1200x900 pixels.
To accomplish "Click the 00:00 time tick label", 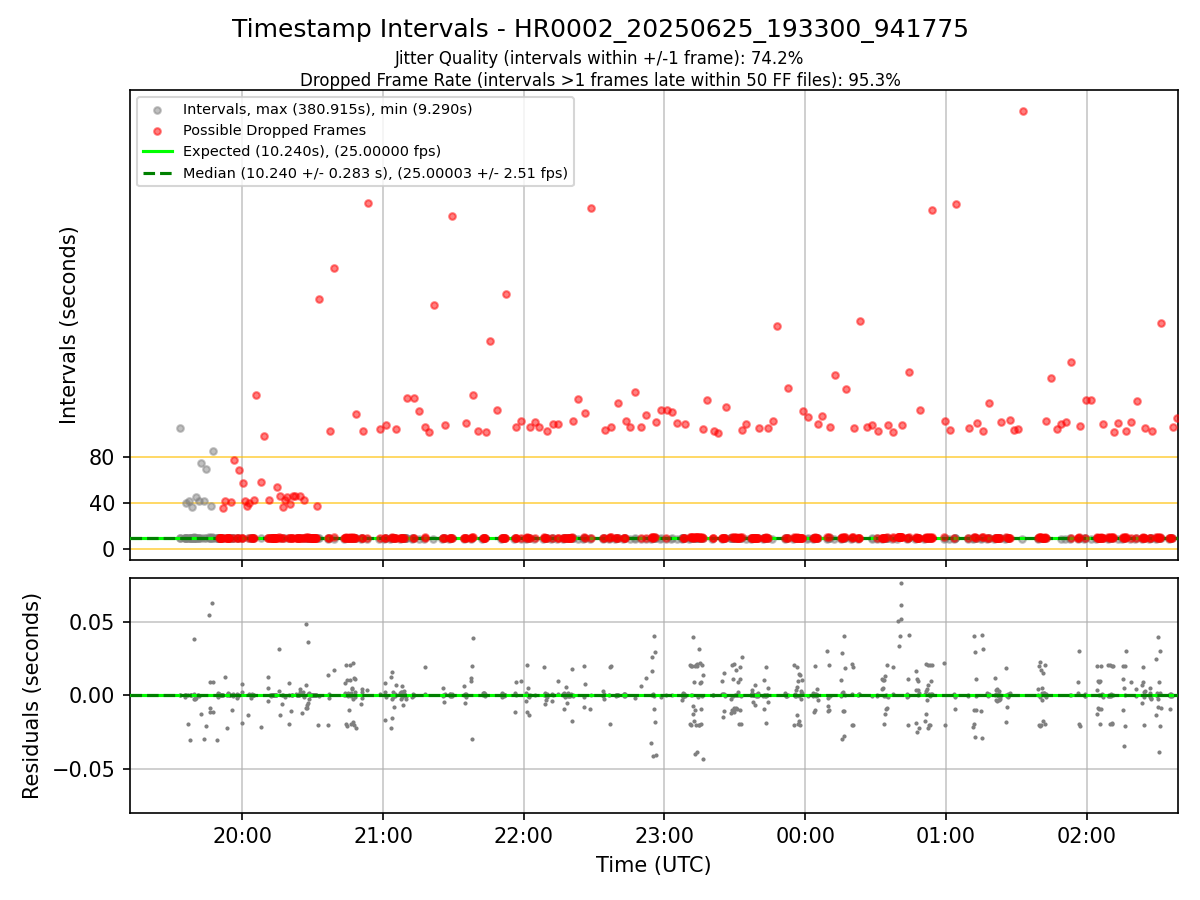I will coord(805,834).
